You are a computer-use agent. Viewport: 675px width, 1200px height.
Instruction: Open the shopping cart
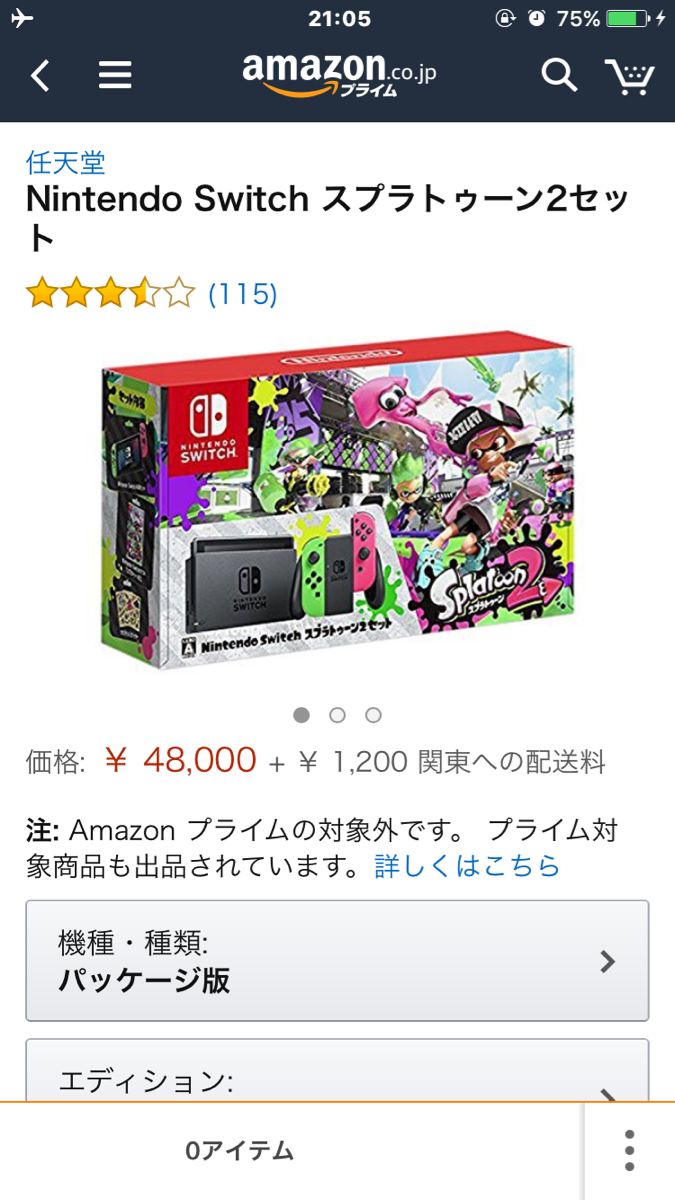tap(629, 76)
